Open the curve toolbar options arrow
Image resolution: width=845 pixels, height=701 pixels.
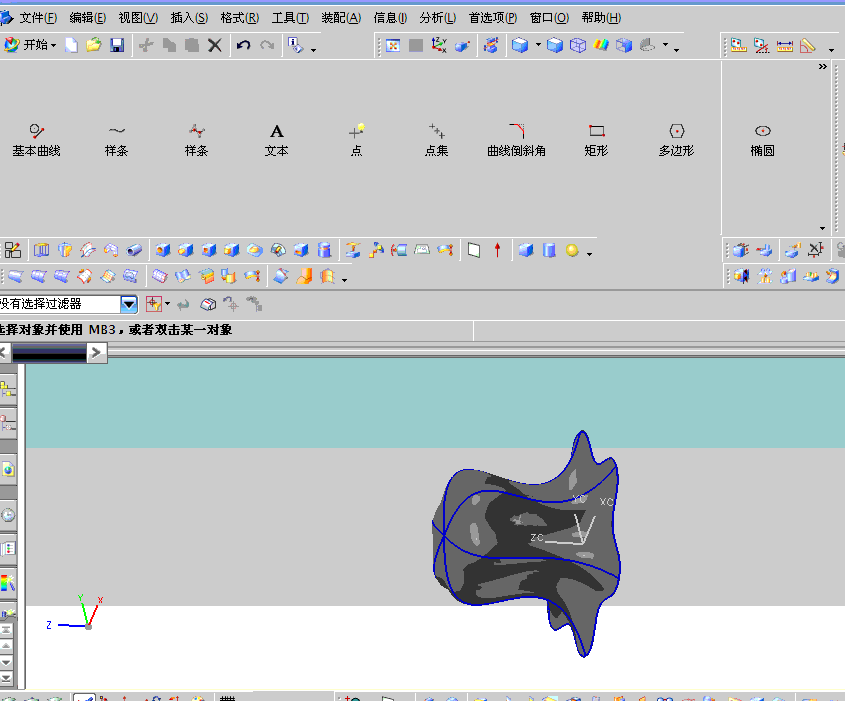pyautogui.click(x=822, y=228)
